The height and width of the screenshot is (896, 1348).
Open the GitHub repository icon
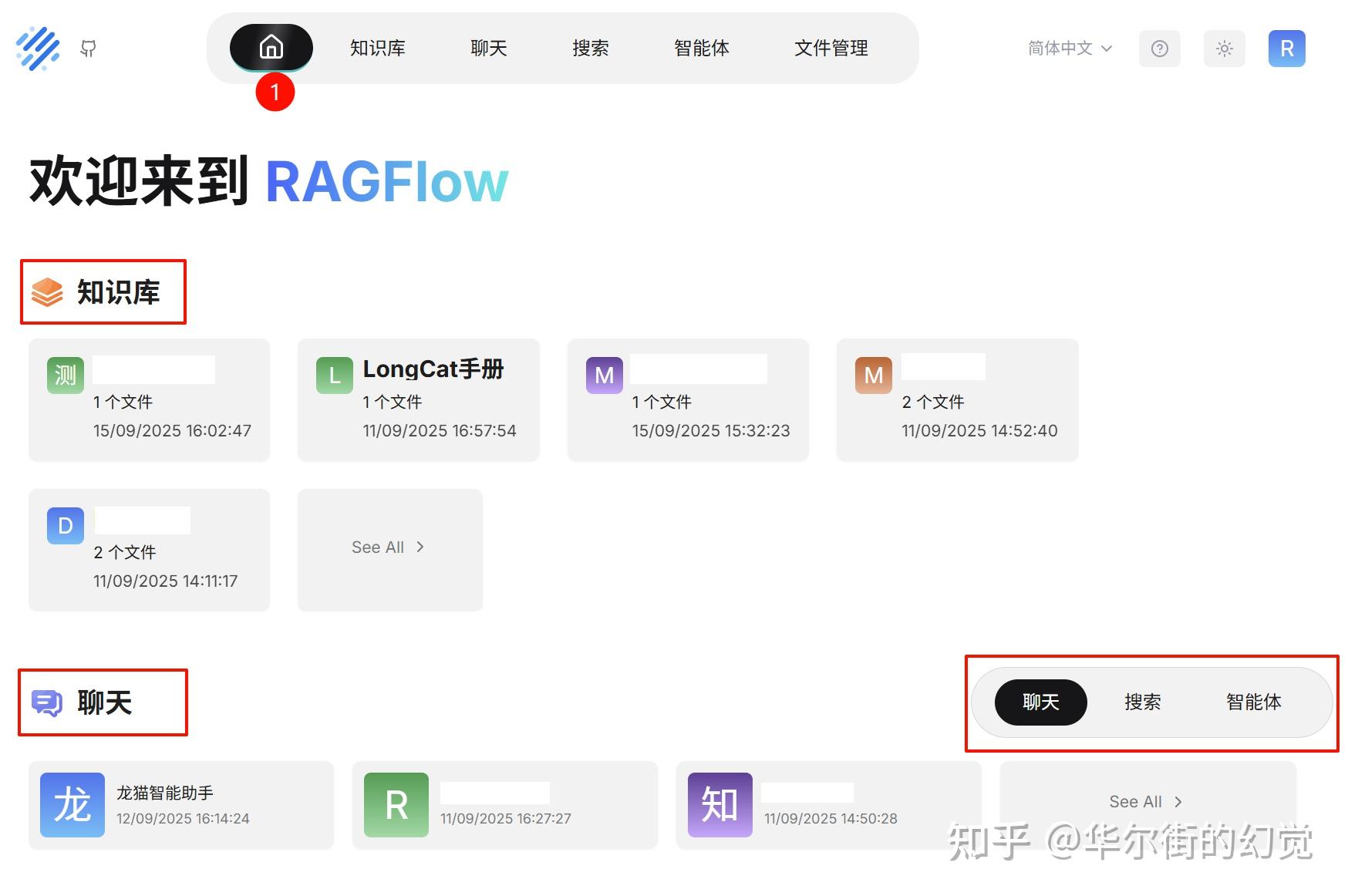pyautogui.click(x=88, y=49)
